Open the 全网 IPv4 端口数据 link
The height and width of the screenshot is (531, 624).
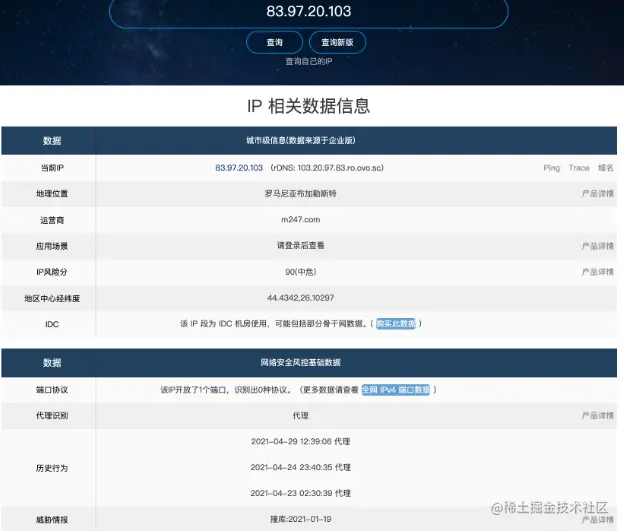click(x=396, y=390)
